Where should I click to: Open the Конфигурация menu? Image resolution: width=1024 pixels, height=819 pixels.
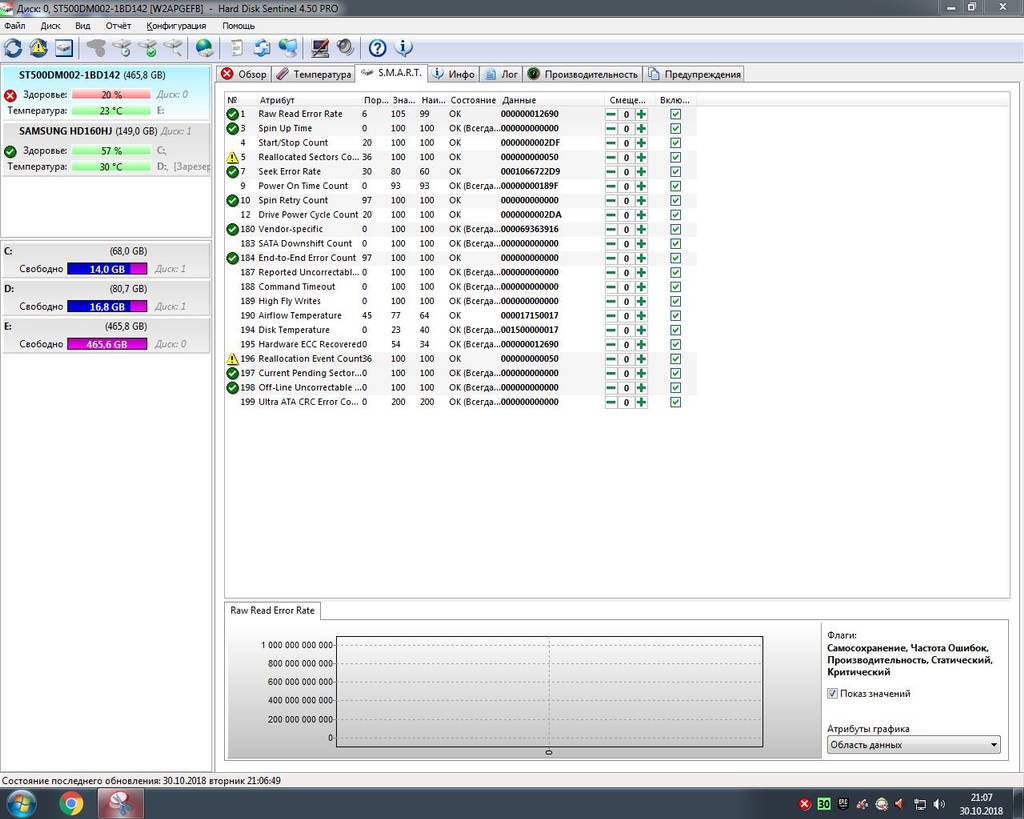[x=176, y=25]
